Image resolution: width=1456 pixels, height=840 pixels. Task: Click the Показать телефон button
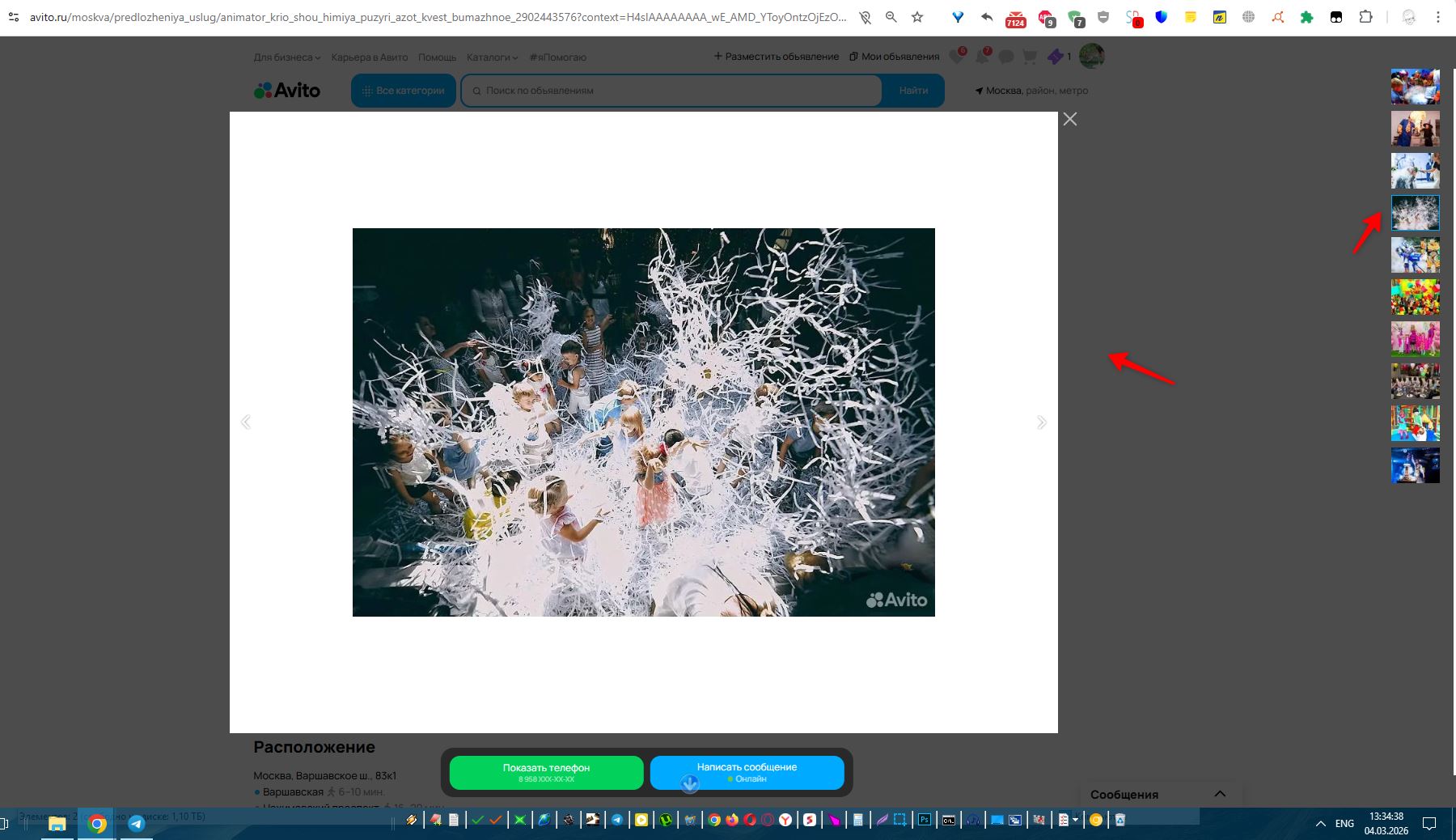click(546, 772)
